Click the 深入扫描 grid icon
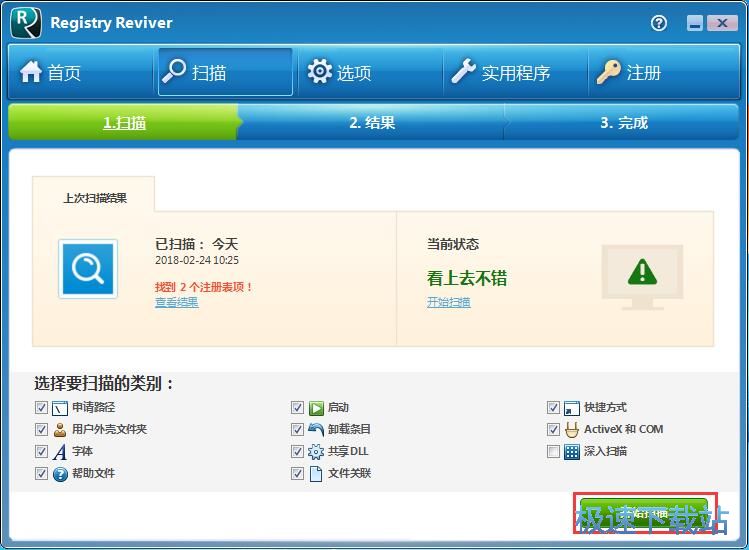This screenshot has width=749, height=550. (x=572, y=452)
